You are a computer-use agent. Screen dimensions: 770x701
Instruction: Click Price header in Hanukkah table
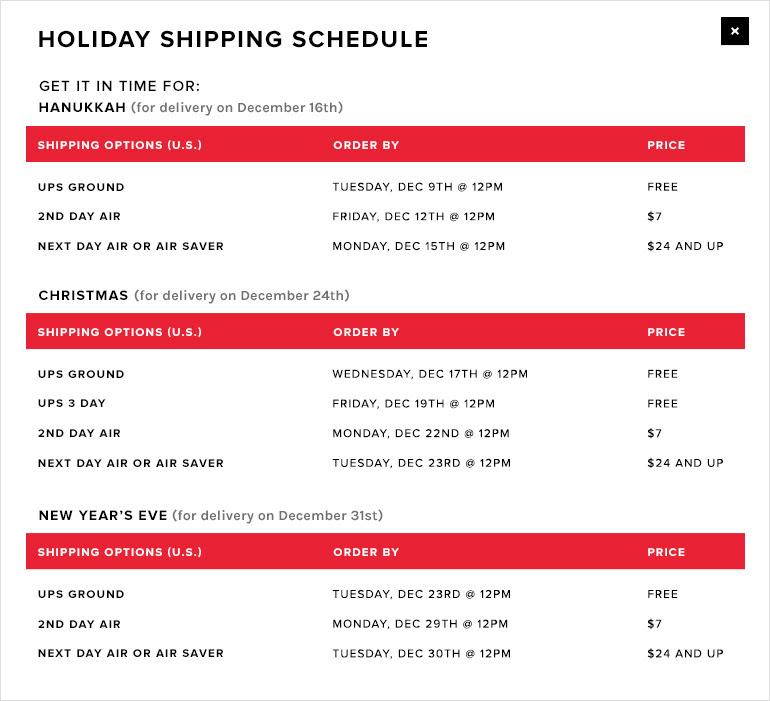click(666, 145)
